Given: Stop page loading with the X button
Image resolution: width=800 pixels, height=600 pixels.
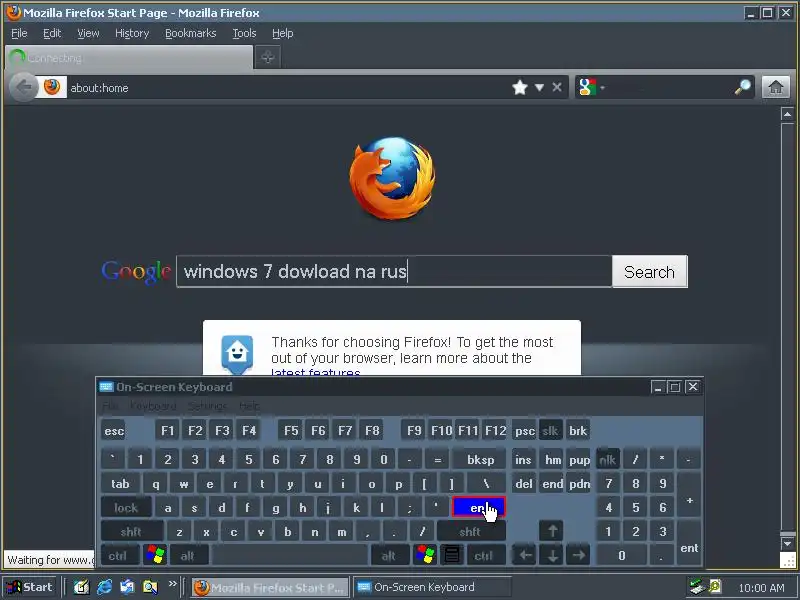Looking at the screenshot, I should 557,87.
